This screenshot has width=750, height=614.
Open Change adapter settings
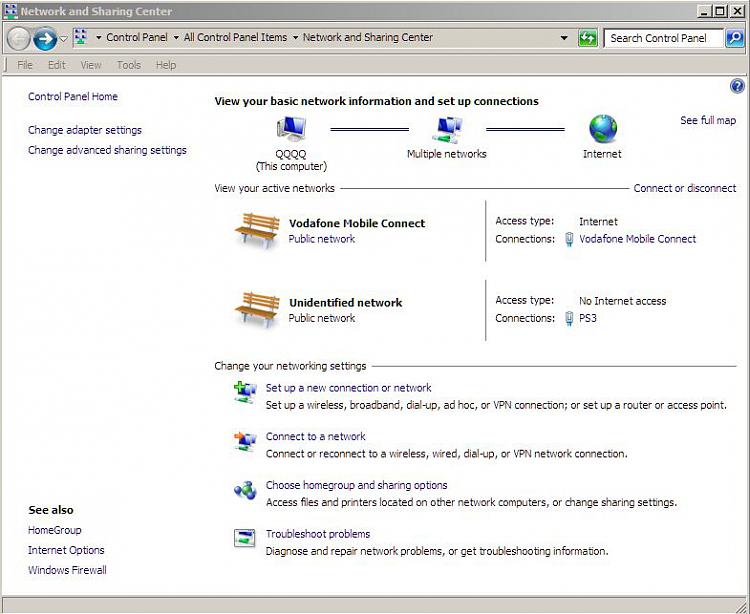tap(85, 130)
